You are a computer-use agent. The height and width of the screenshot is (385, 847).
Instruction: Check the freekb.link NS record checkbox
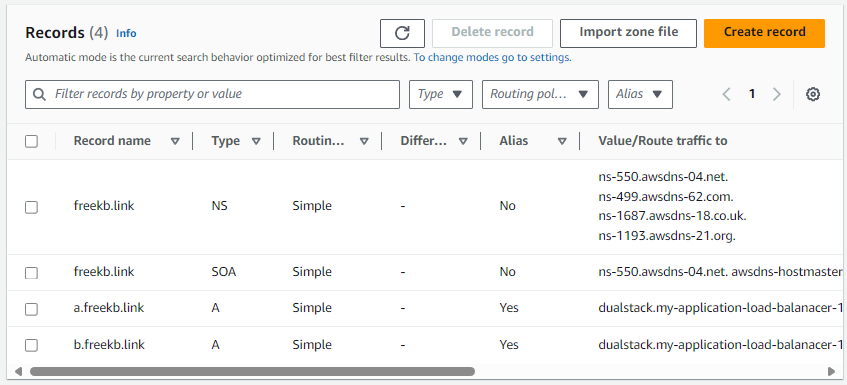31,207
